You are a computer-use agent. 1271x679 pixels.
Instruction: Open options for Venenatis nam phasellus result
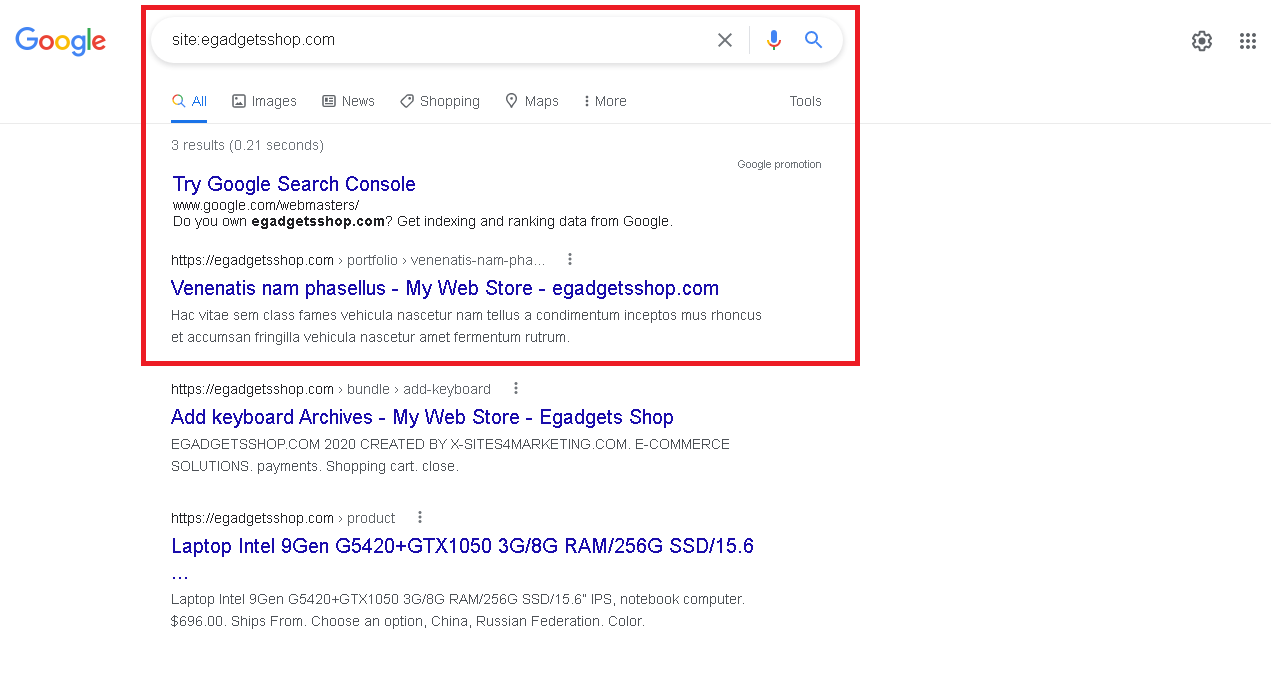tap(570, 259)
